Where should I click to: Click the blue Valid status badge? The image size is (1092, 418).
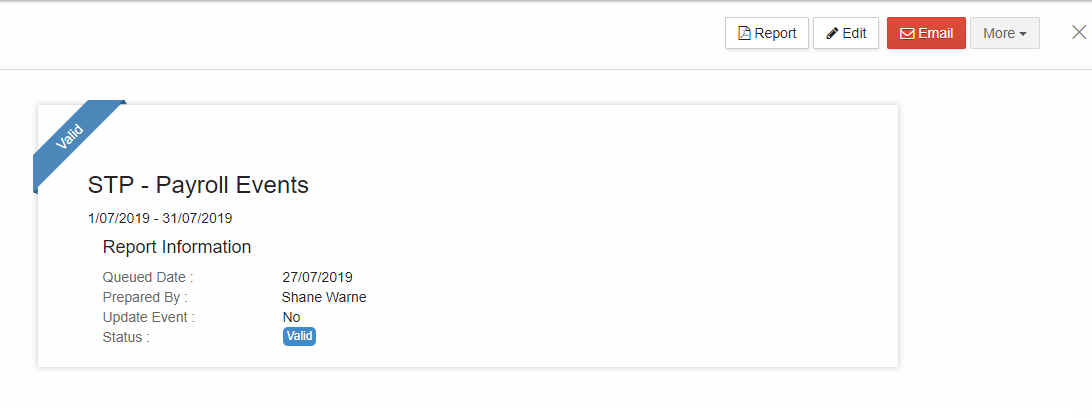[299, 336]
